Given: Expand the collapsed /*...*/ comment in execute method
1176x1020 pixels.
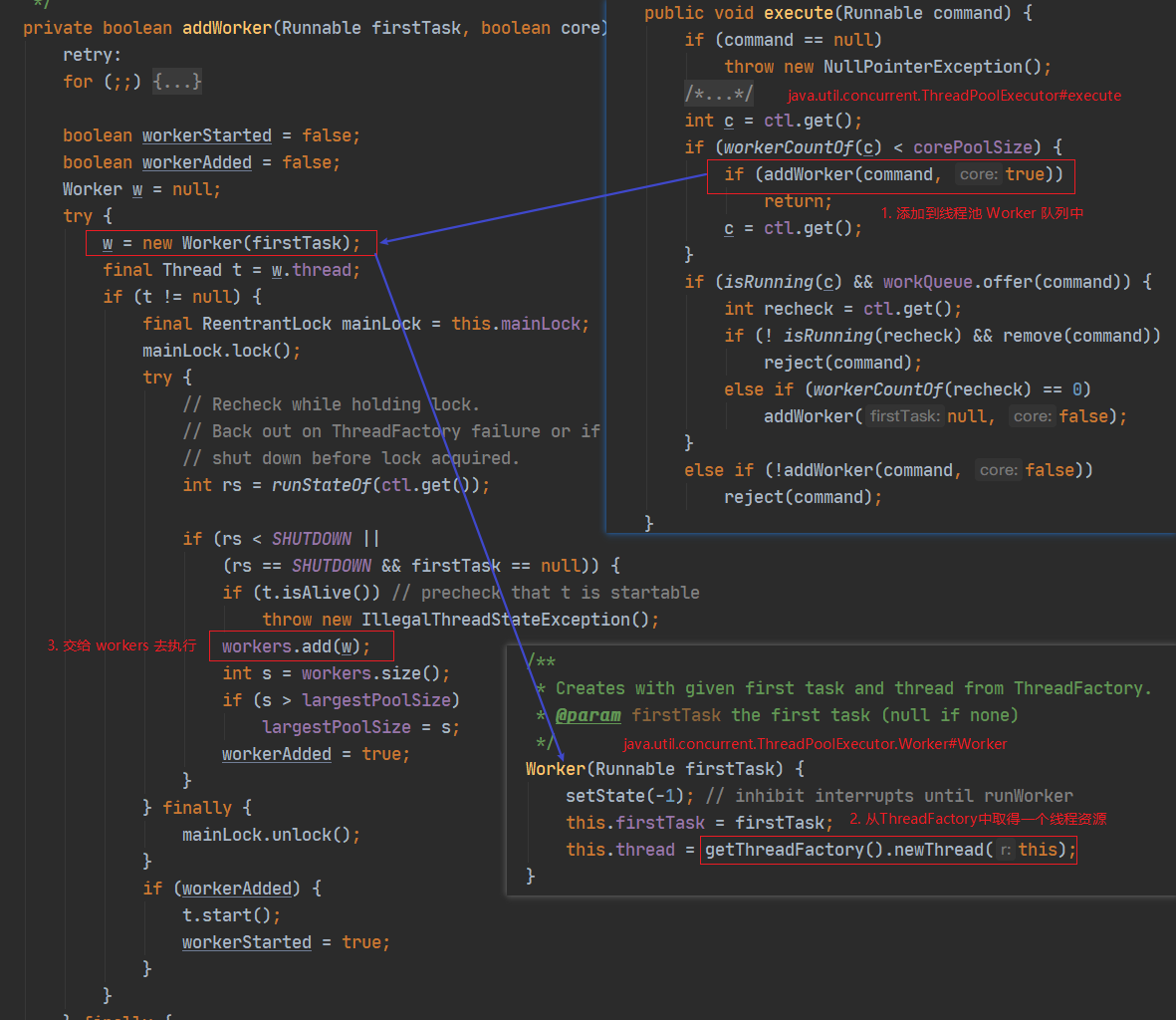Looking at the screenshot, I should pyautogui.click(x=719, y=93).
